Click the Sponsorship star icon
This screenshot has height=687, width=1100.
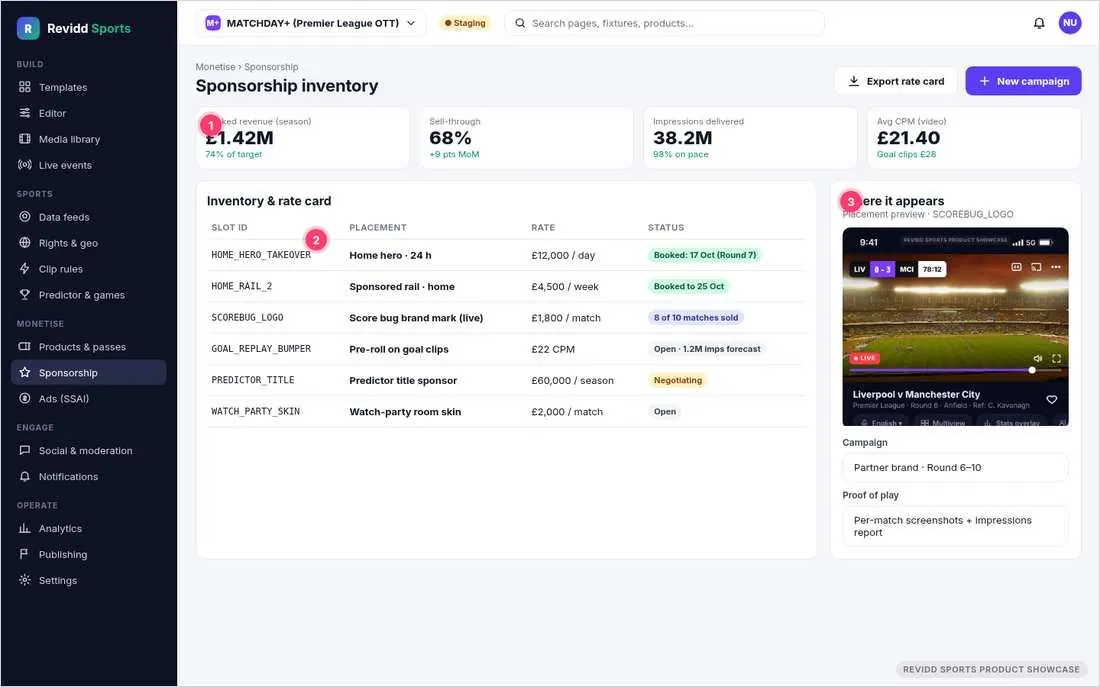tap(25, 373)
